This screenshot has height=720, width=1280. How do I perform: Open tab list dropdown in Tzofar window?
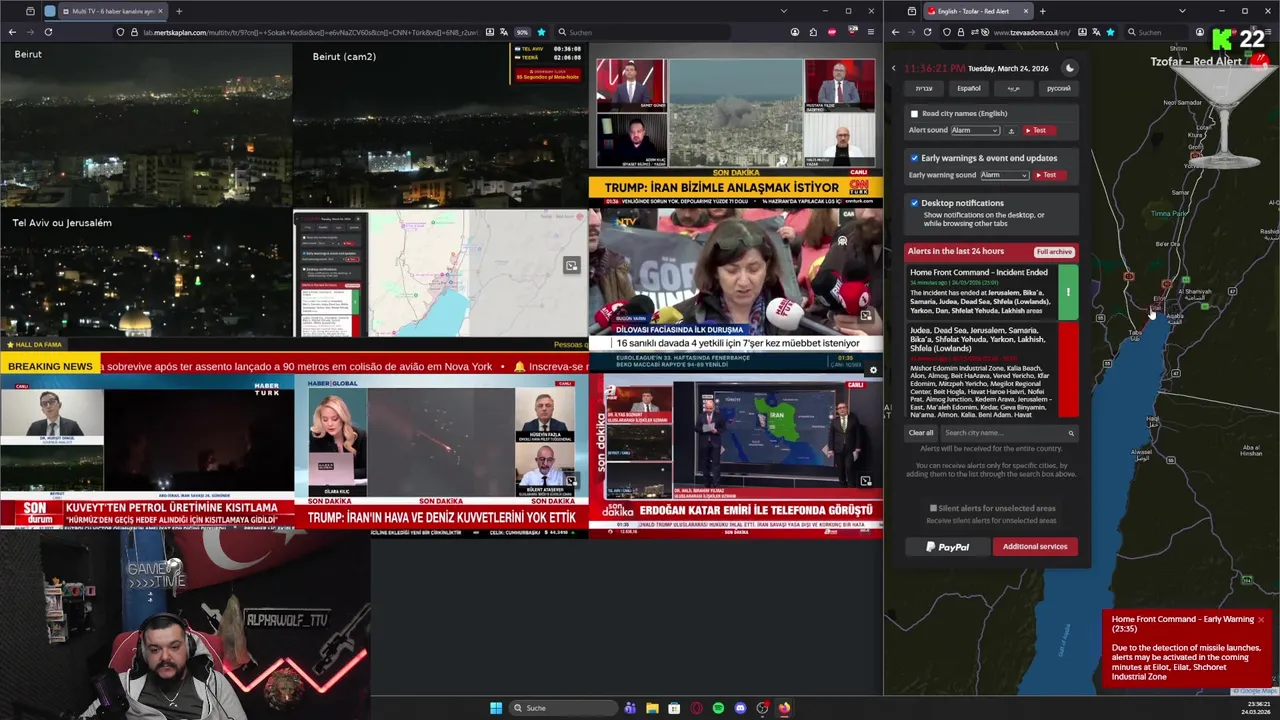1182,11
